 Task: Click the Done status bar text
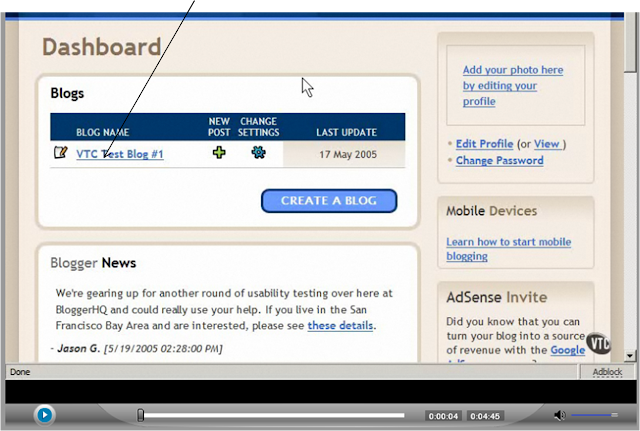20,372
